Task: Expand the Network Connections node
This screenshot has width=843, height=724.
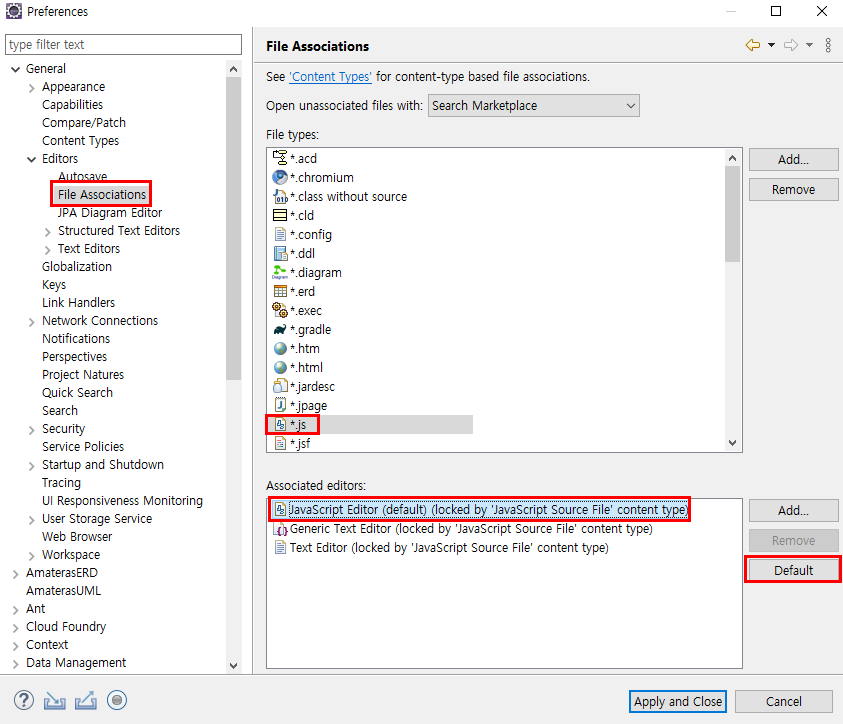Action: pyautogui.click(x=32, y=321)
